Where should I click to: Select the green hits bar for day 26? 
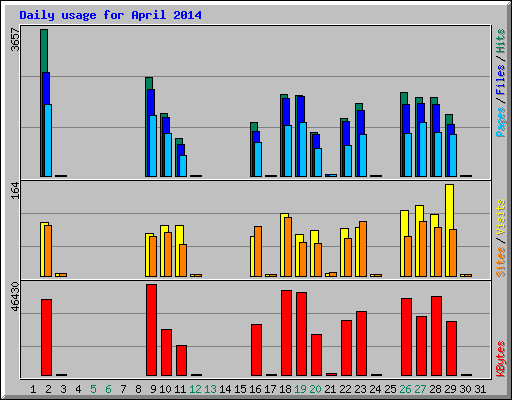pyautogui.click(x=404, y=98)
